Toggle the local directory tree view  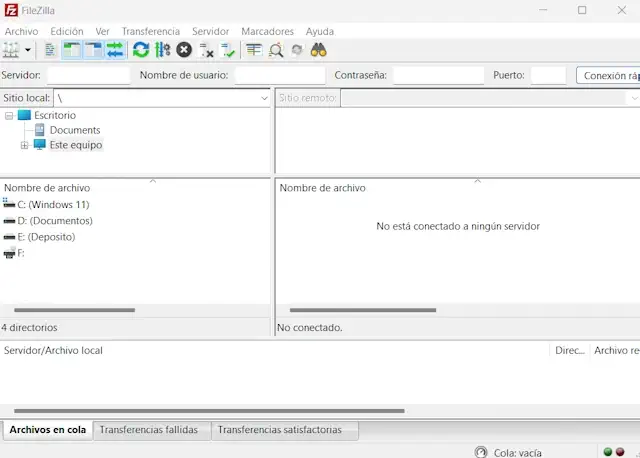(x=72, y=50)
